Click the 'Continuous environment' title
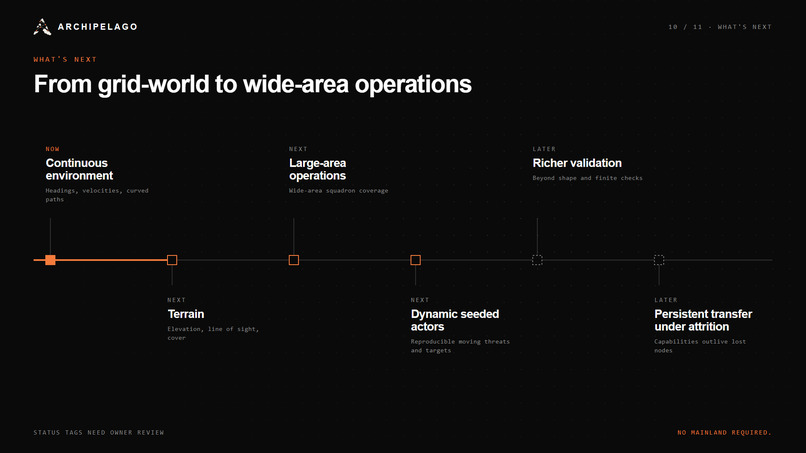Viewport: 806px width, 453px height. 79,169
